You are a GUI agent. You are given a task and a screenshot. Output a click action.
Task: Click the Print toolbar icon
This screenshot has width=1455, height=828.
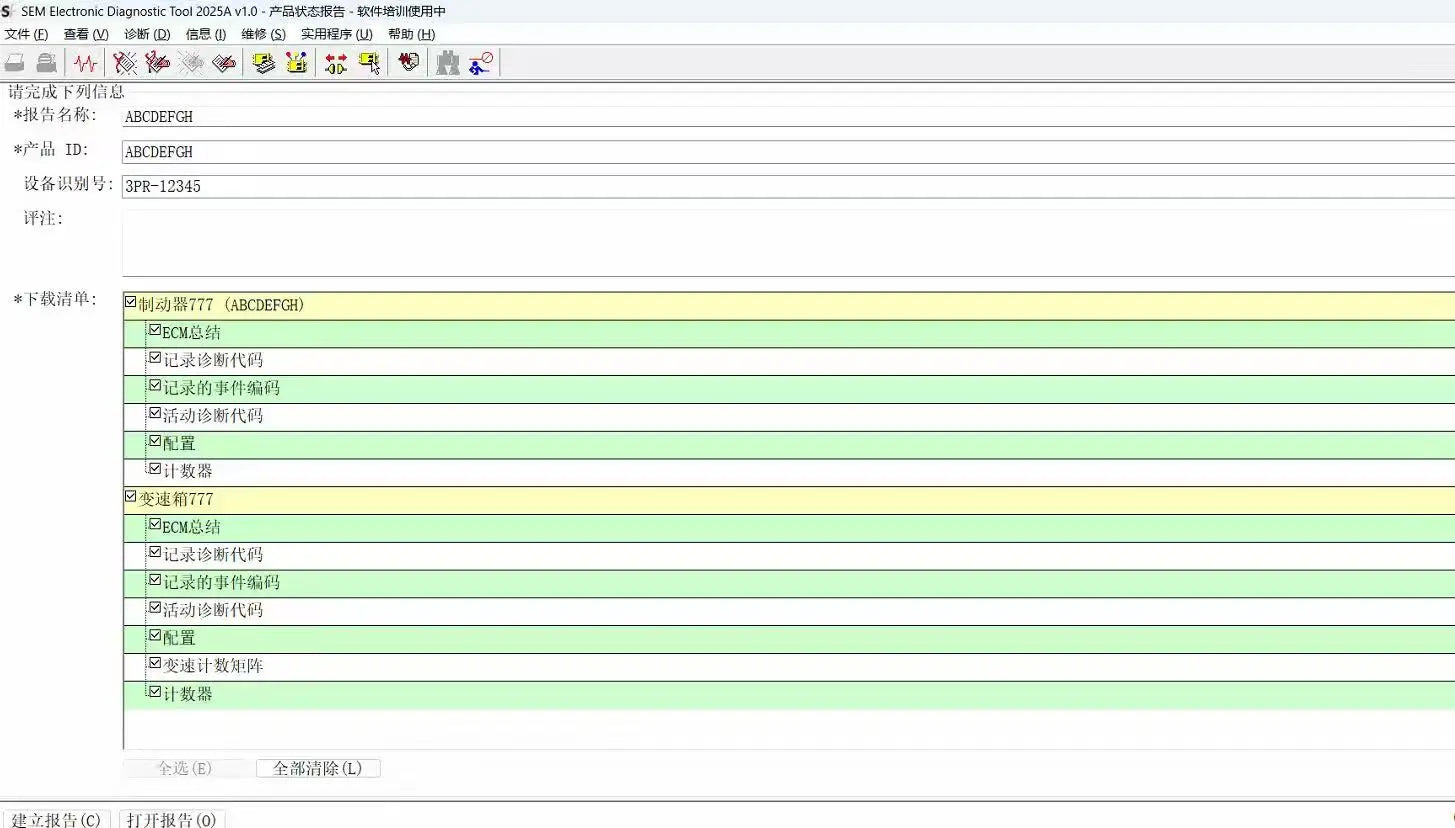[x=14, y=63]
